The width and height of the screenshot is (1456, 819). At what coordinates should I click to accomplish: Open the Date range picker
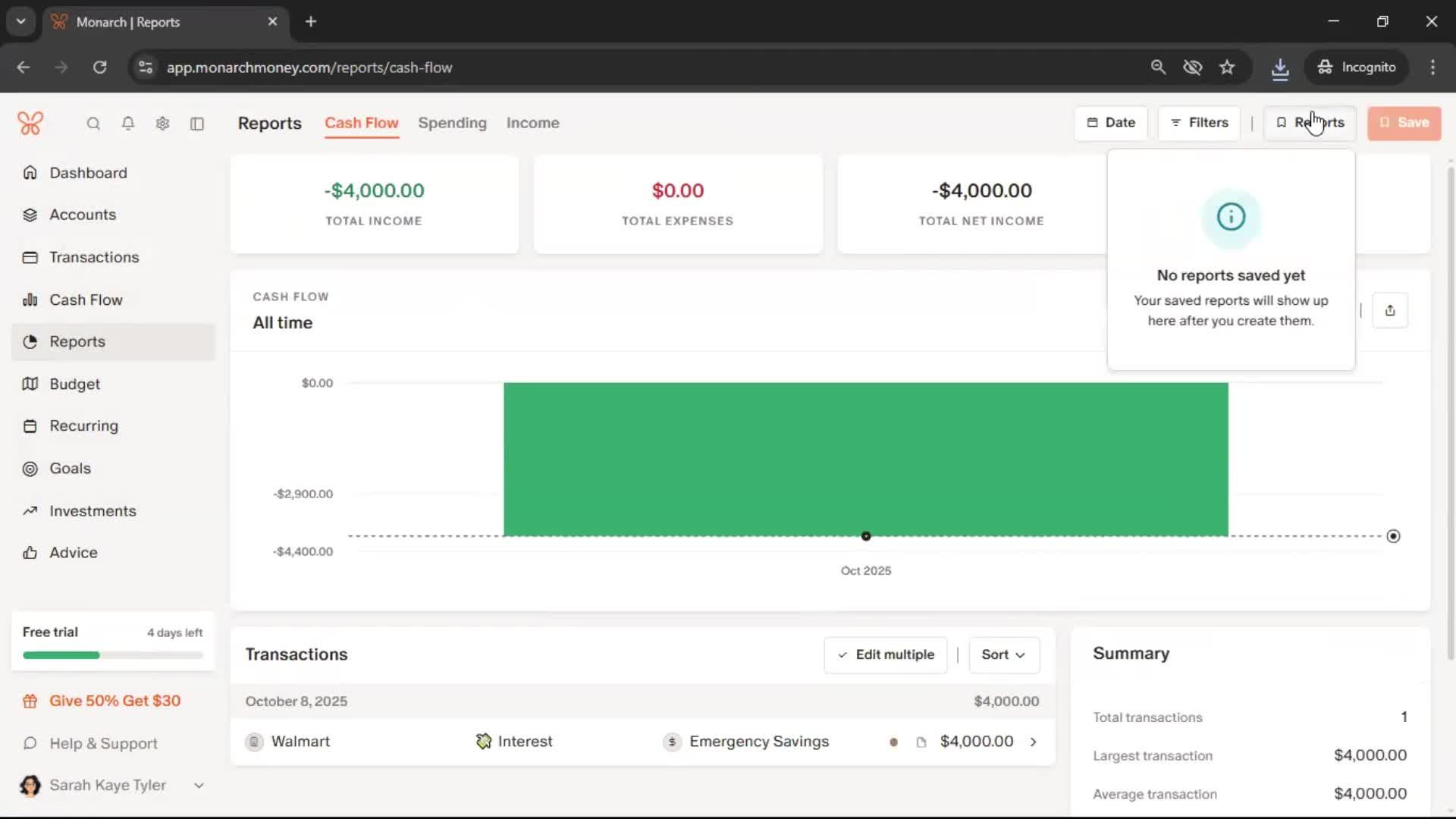(1110, 123)
